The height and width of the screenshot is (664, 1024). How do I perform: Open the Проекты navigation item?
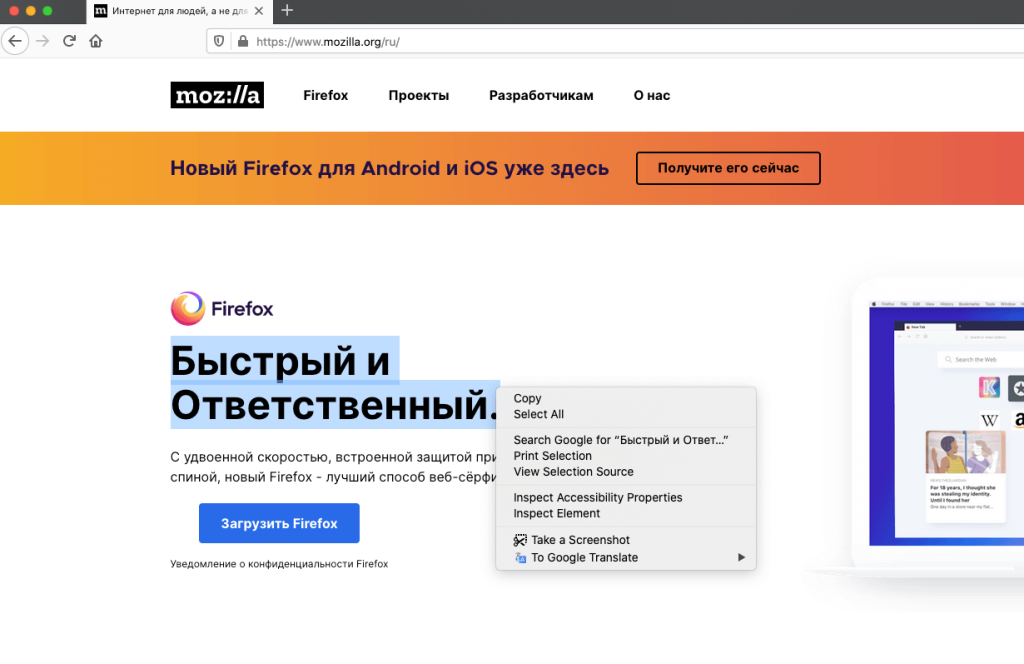pyautogui.click(x=419, y=95)
